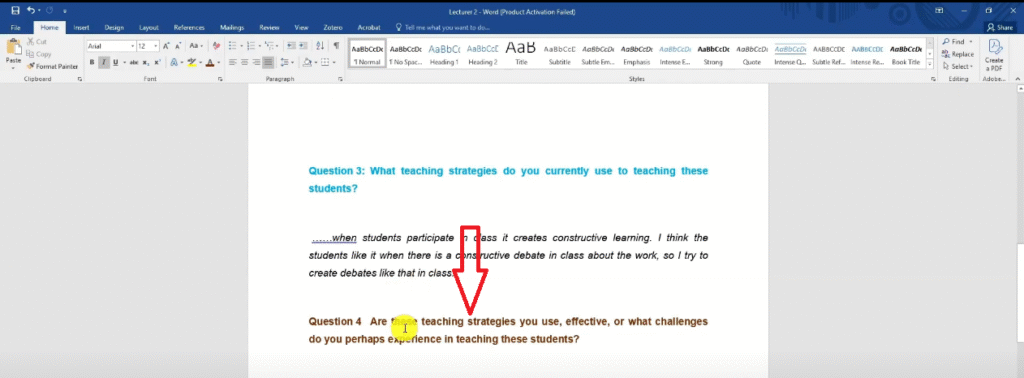Toggle Underline formatting
The width and height of the screenshot is (1024, 378).
116,63
